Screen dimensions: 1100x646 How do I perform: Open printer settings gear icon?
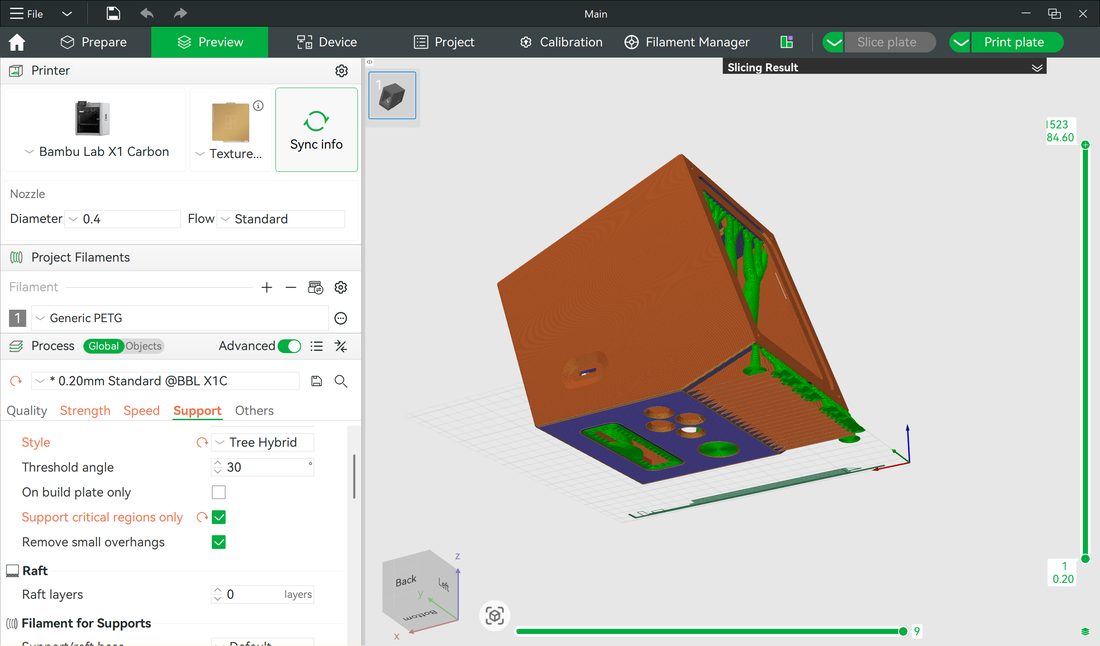342,71
